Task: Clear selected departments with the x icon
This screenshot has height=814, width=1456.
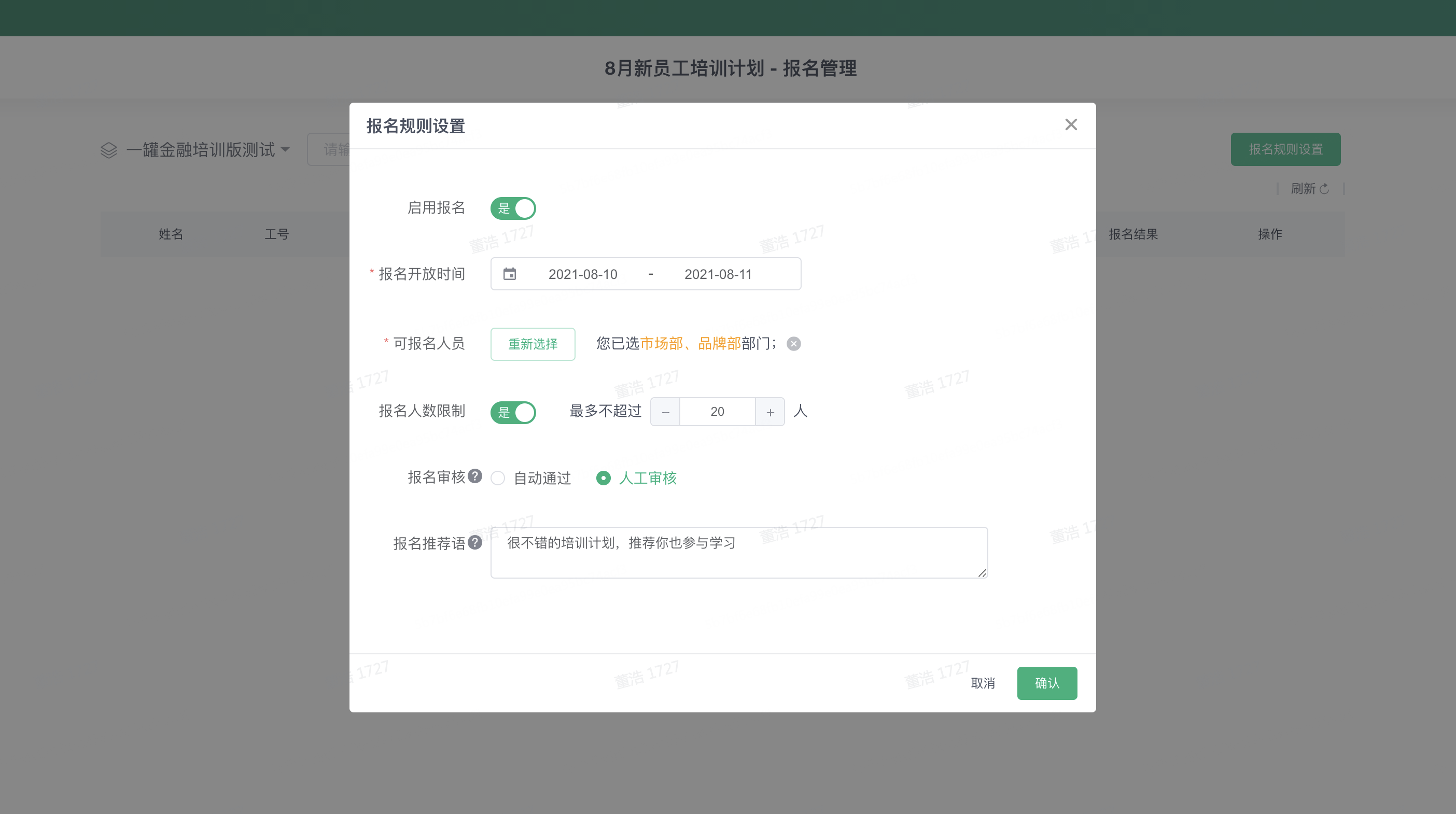Action: tap(793, 344)
